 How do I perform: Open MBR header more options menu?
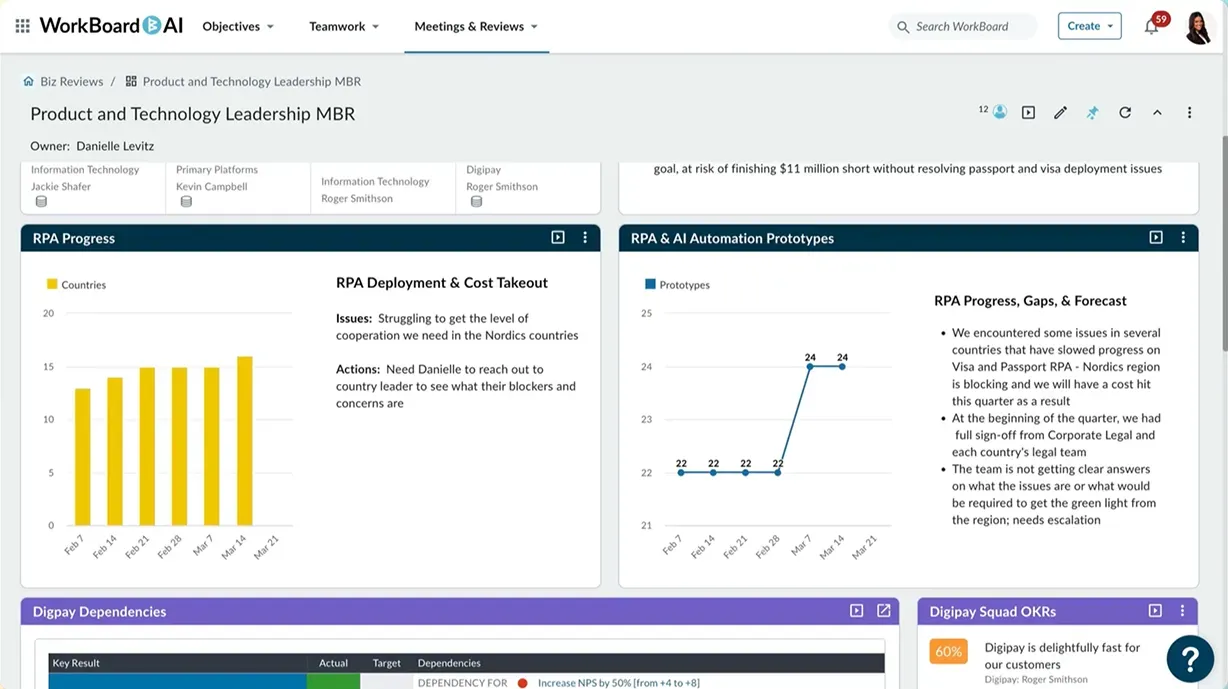pyautogui.click(x=1189, y=113)
